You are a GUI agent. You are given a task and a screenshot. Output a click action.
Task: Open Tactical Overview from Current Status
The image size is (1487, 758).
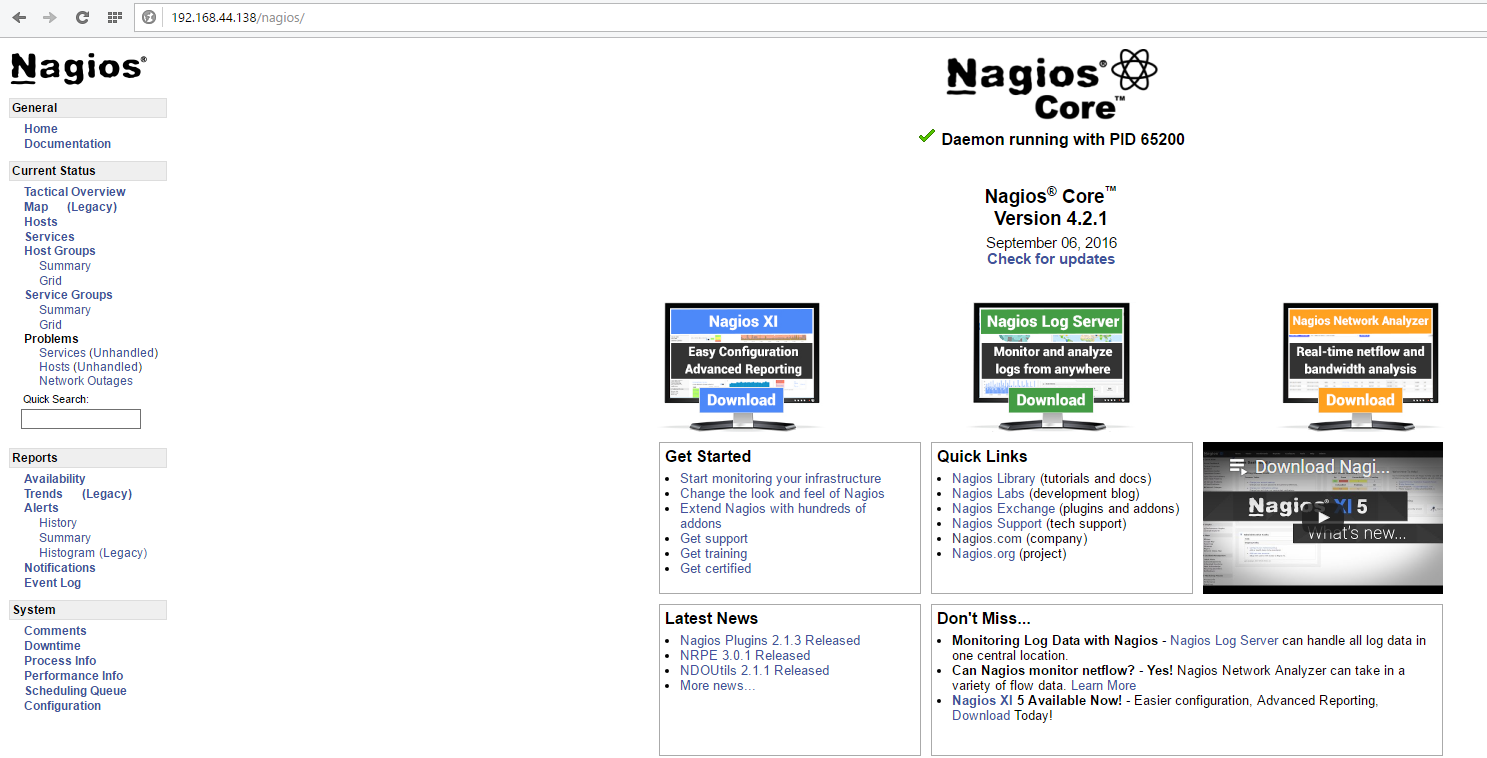74,191
